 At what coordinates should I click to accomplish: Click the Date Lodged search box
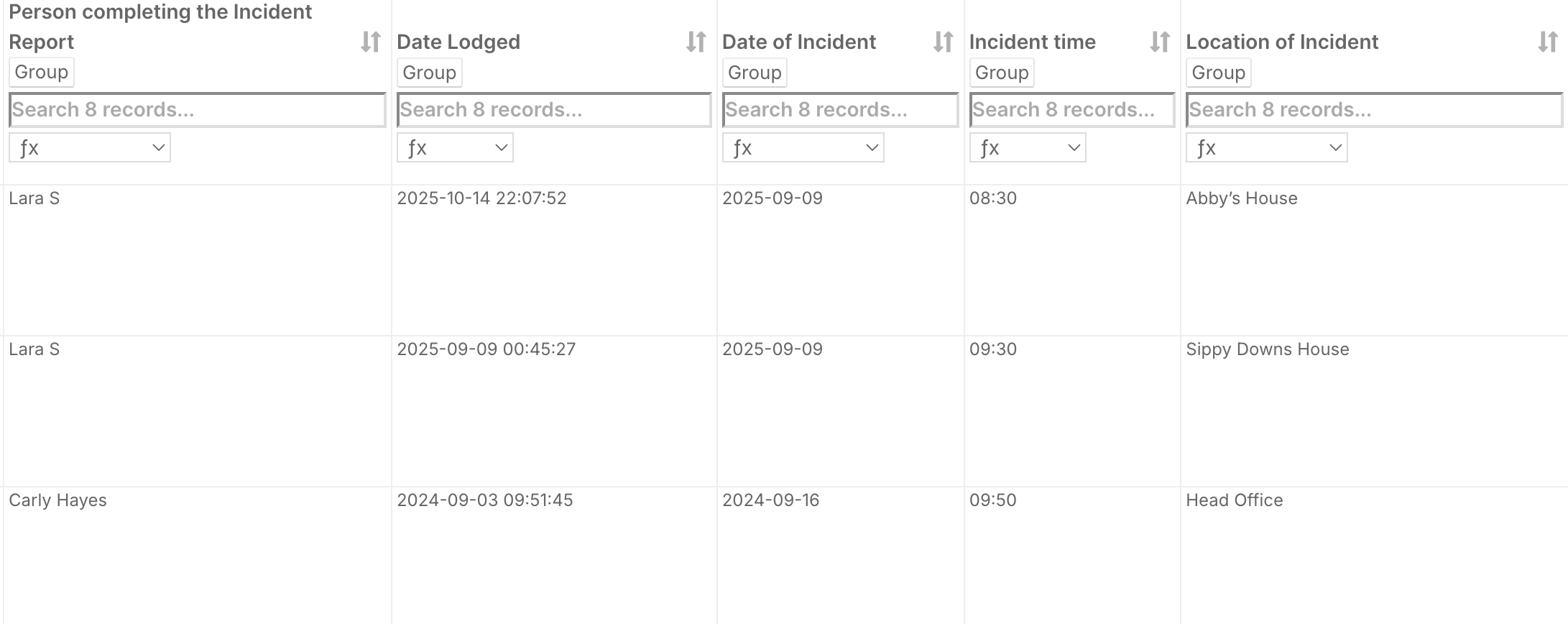click(553, 110)
